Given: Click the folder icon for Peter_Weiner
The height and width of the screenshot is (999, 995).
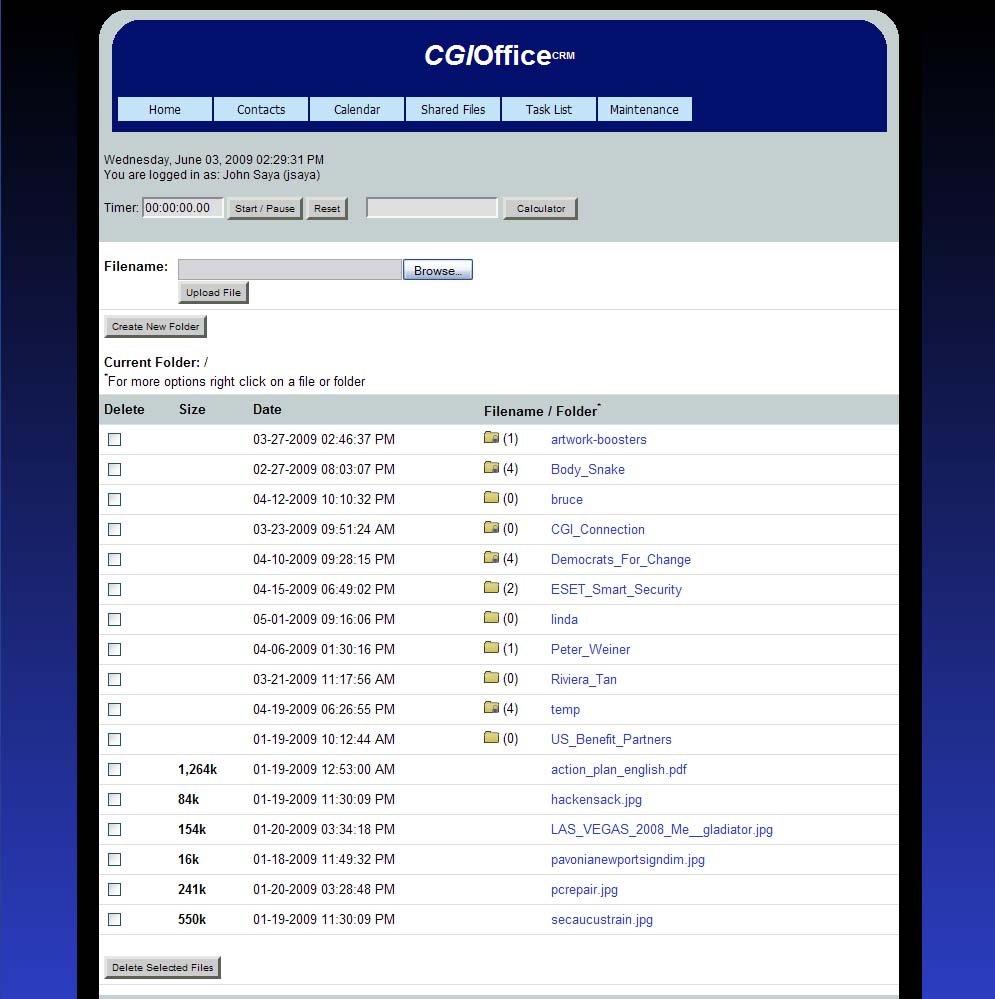Looking at the screenshot, I should 491,648.
